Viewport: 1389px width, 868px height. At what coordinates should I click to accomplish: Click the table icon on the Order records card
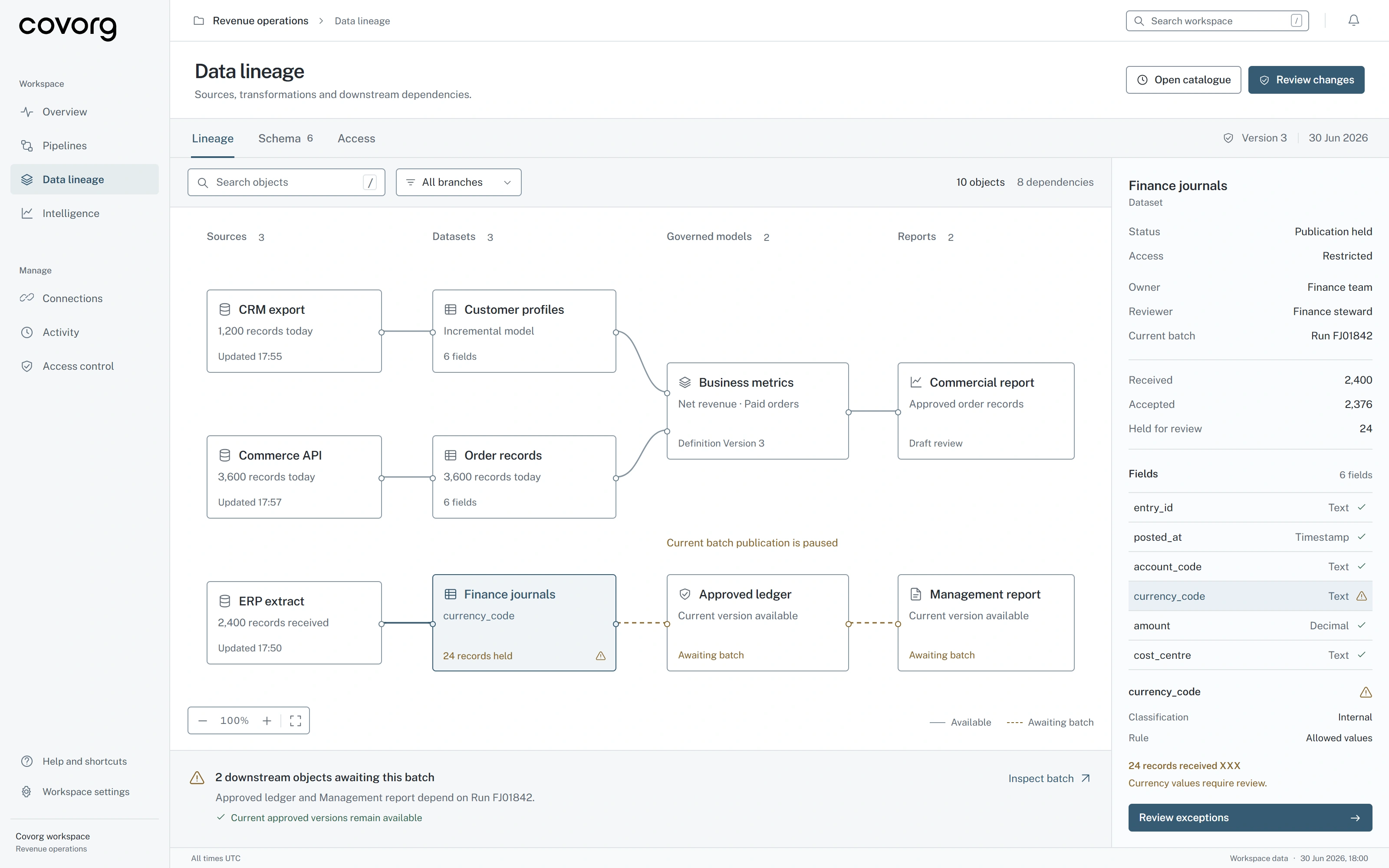[451, 455]
